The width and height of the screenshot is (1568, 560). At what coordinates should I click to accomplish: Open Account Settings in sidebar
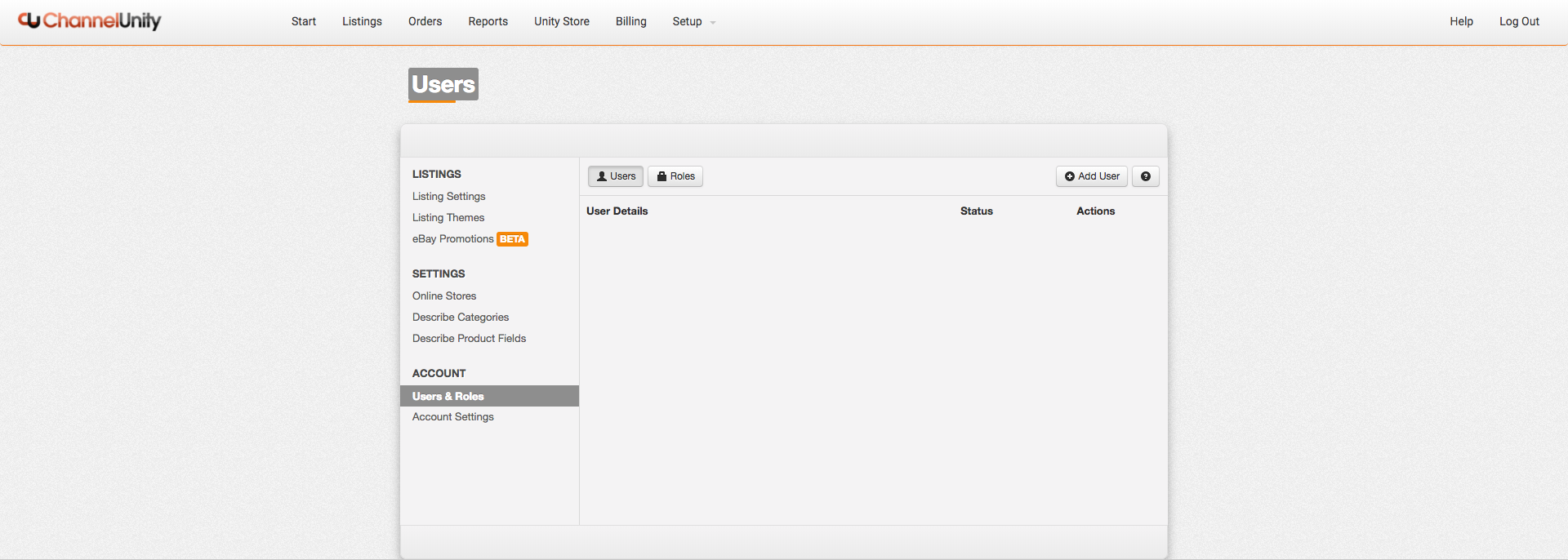coord(452,417)
